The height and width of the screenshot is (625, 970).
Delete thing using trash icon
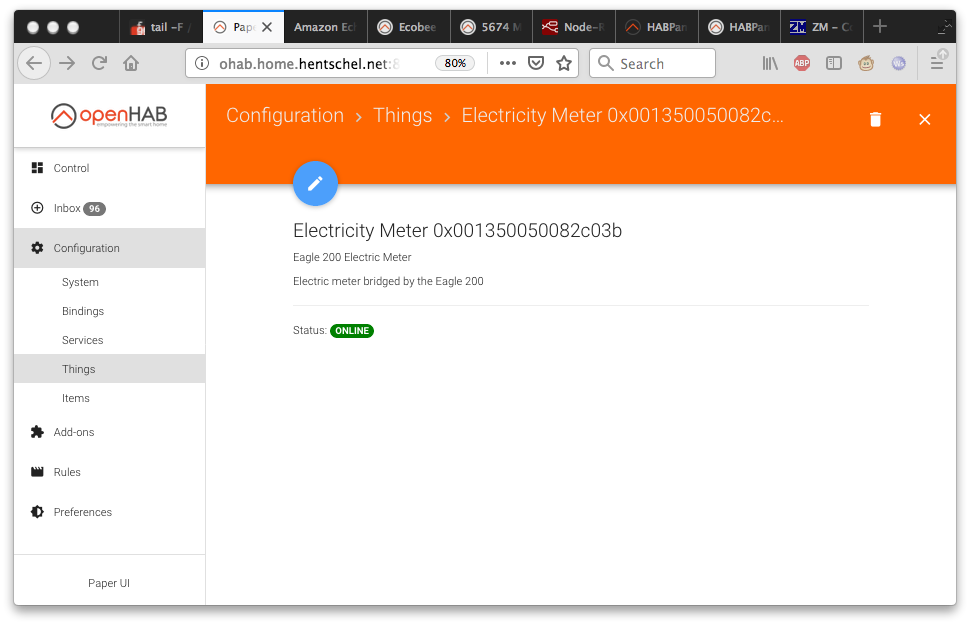875,120
